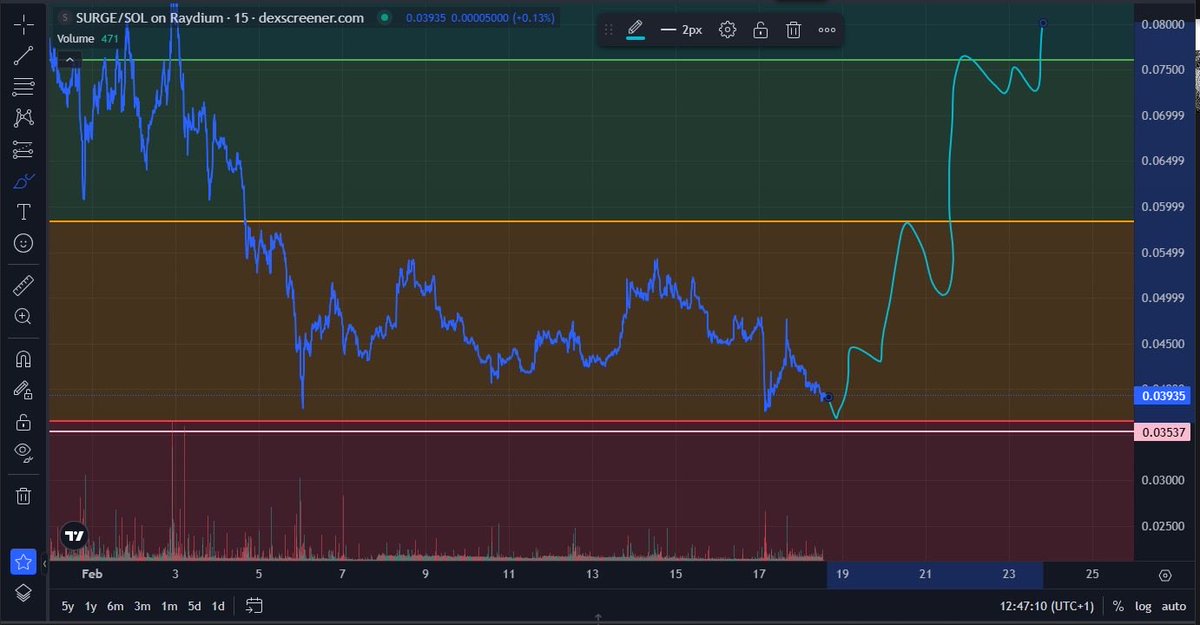The height and width of the screenshot is (625, 1200).
Task: Lock all drawing tools
Action: pyautogui.click(x=24, y=422)
